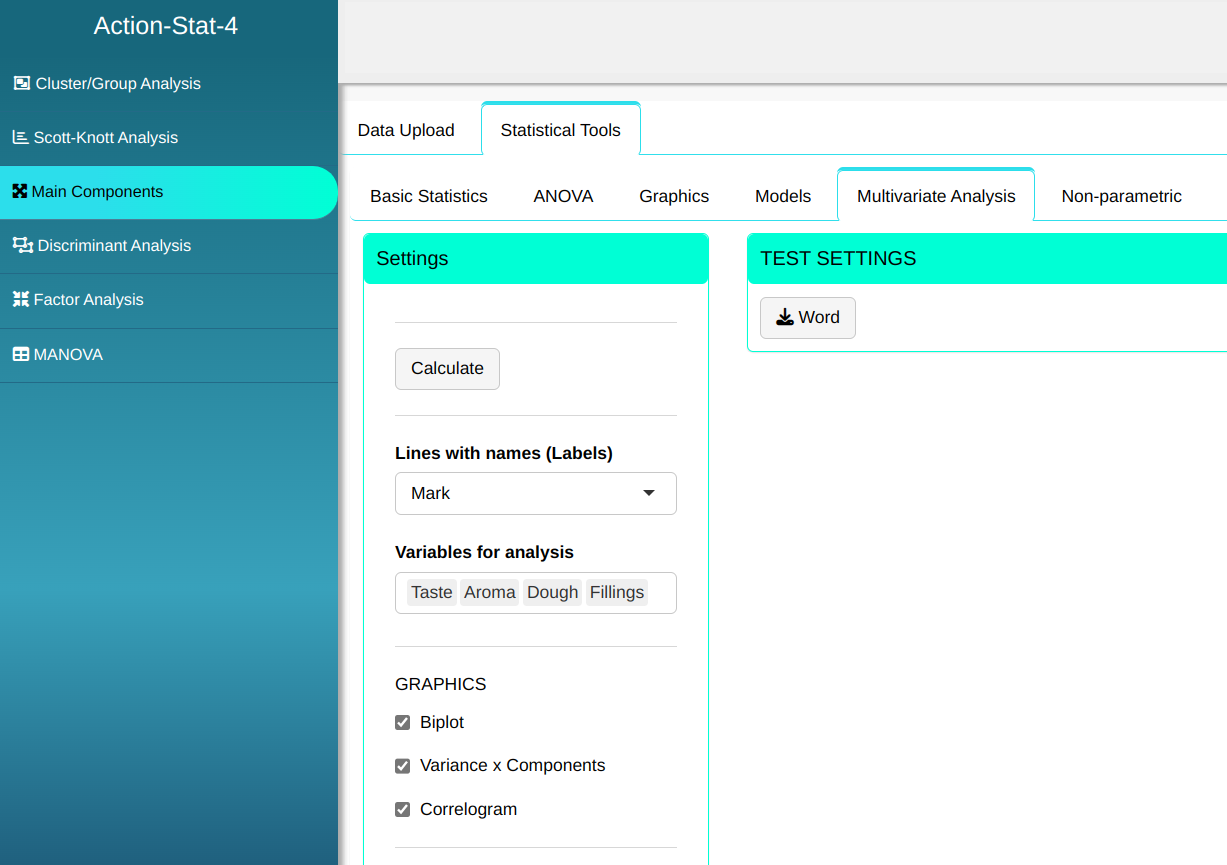Viewport: 1227px width, 865px height.
Task: Open the ANOVA tab
Action: [563, 197]
